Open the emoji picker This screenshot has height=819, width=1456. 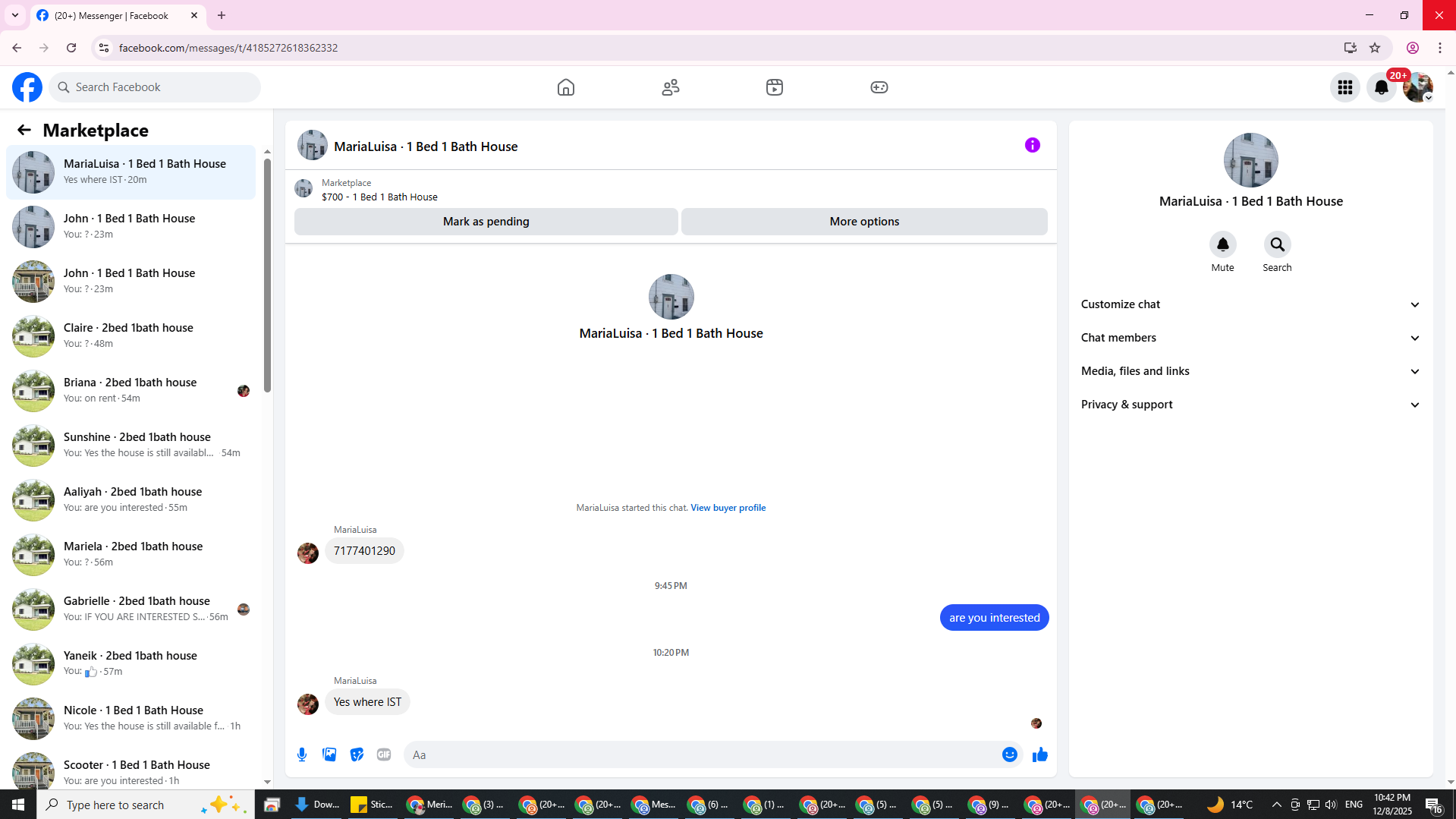(1009, 754)
